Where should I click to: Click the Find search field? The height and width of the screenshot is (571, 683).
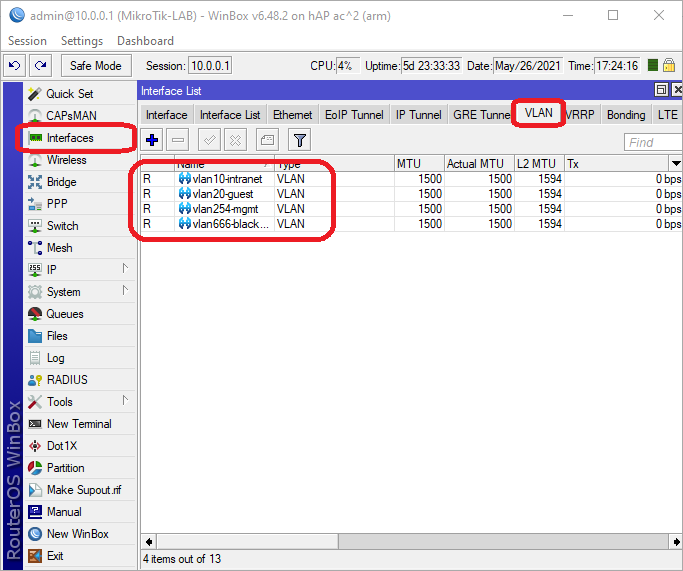pos(653,142)
